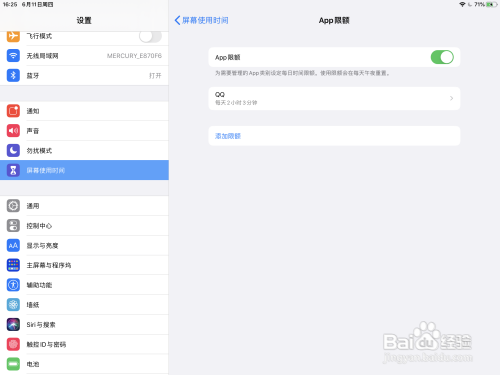Select 屏幕使用时间 in sidebar

(x=84, y=170)
